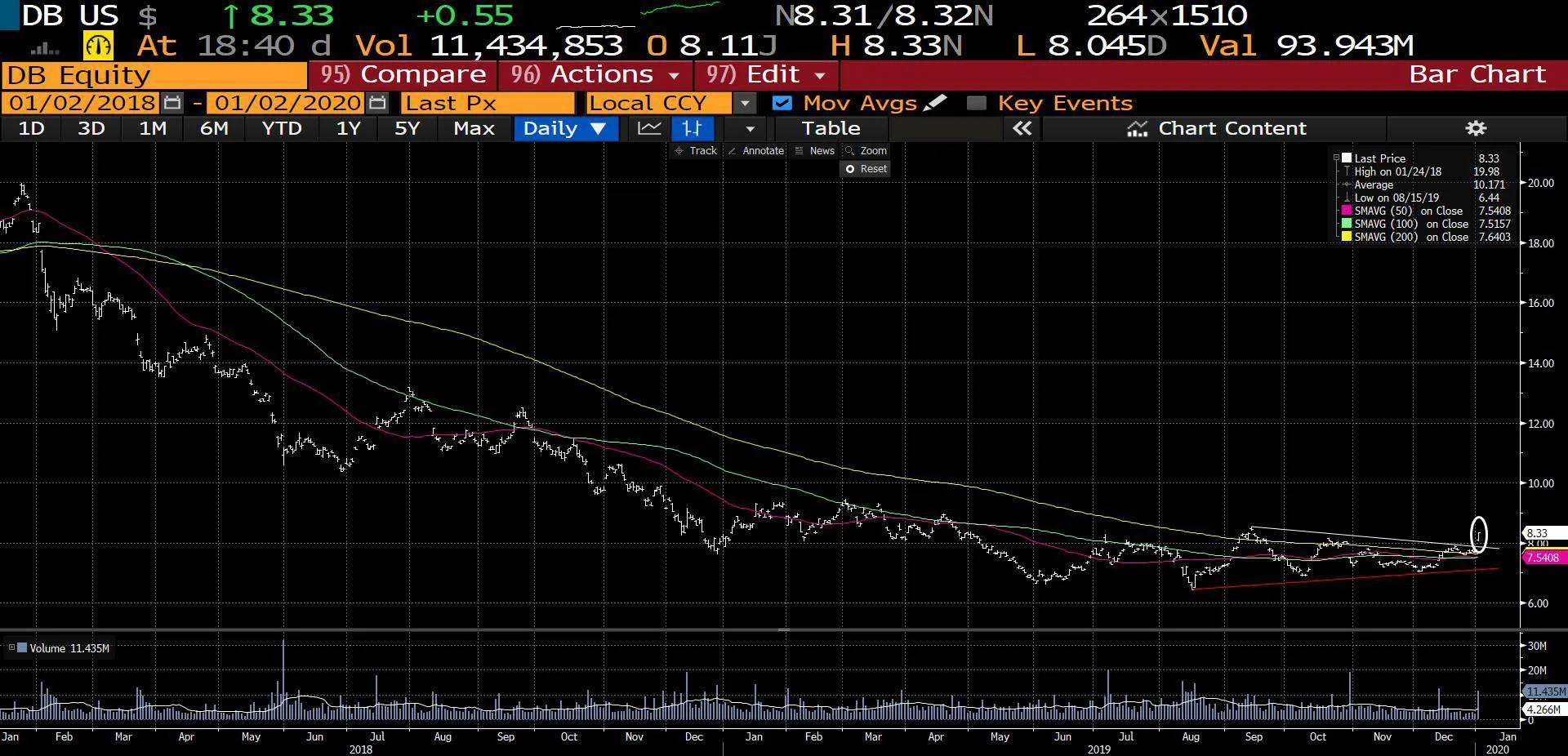Select the 6M range tab
The image size is (1568, 756).
(x=214, y=128)
